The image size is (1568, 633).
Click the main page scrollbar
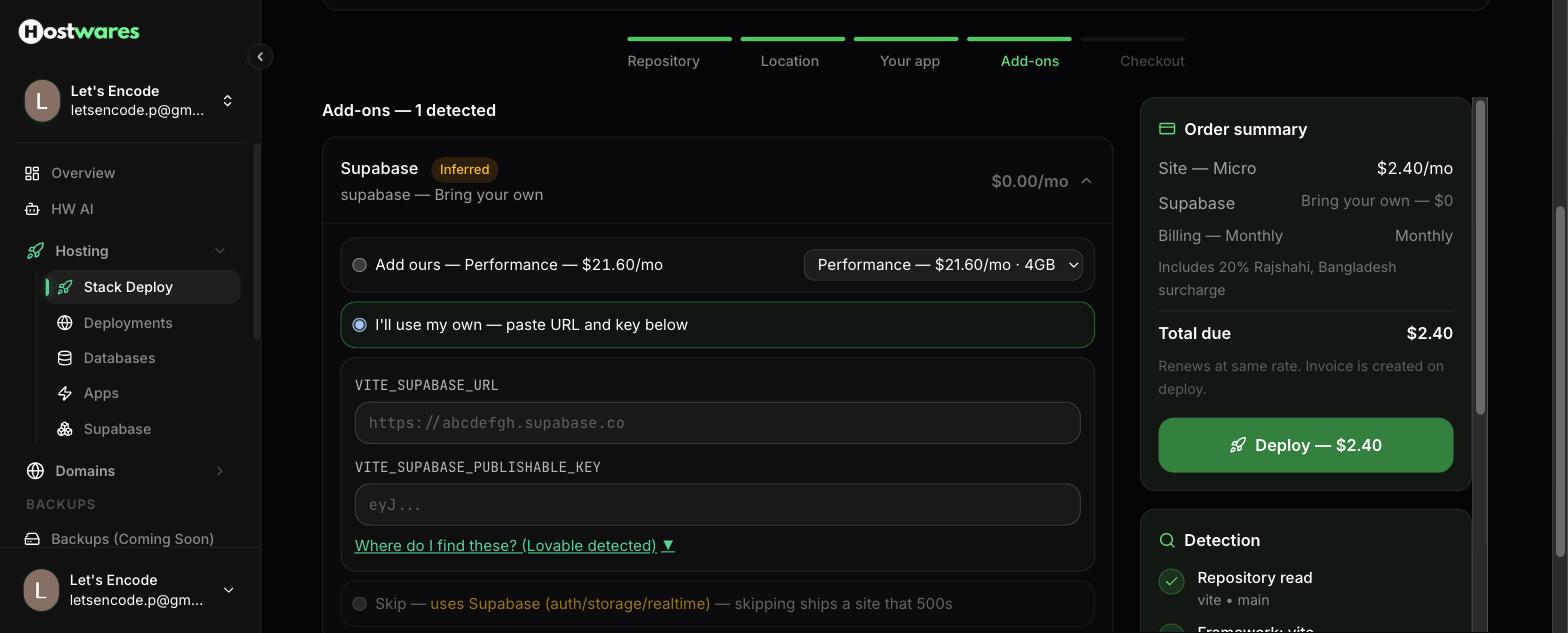click(1560, 382)
